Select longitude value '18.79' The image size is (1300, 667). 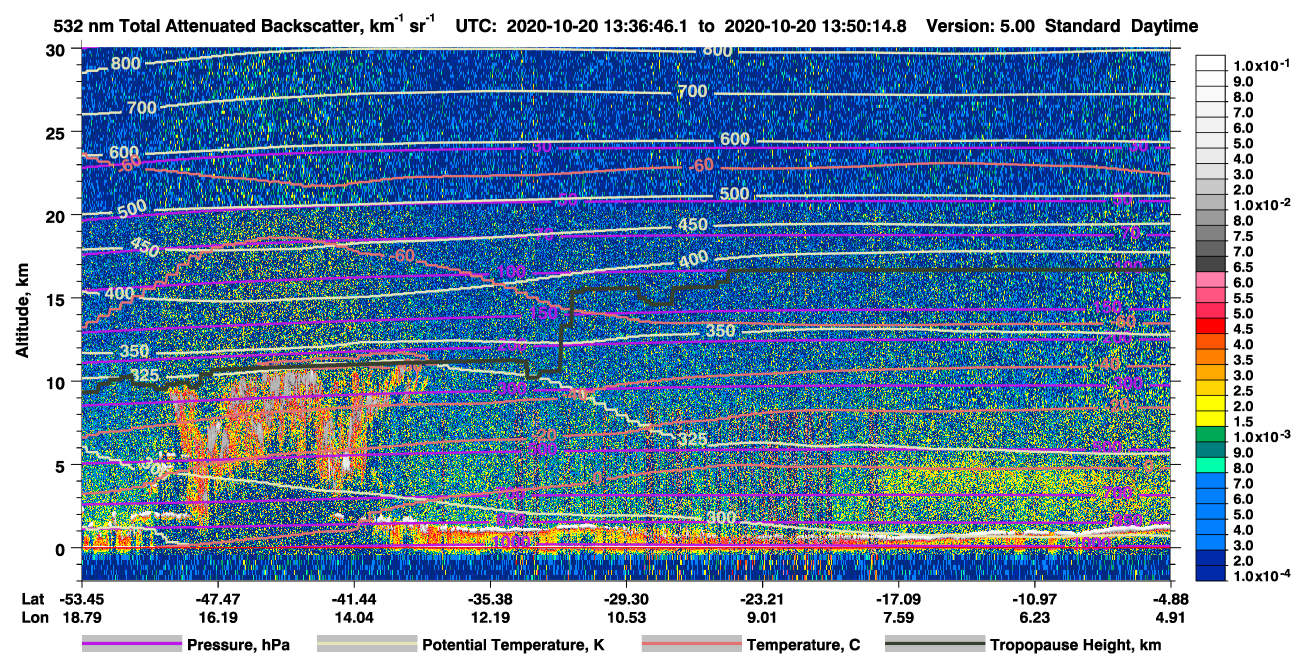(x=82, y=618)
